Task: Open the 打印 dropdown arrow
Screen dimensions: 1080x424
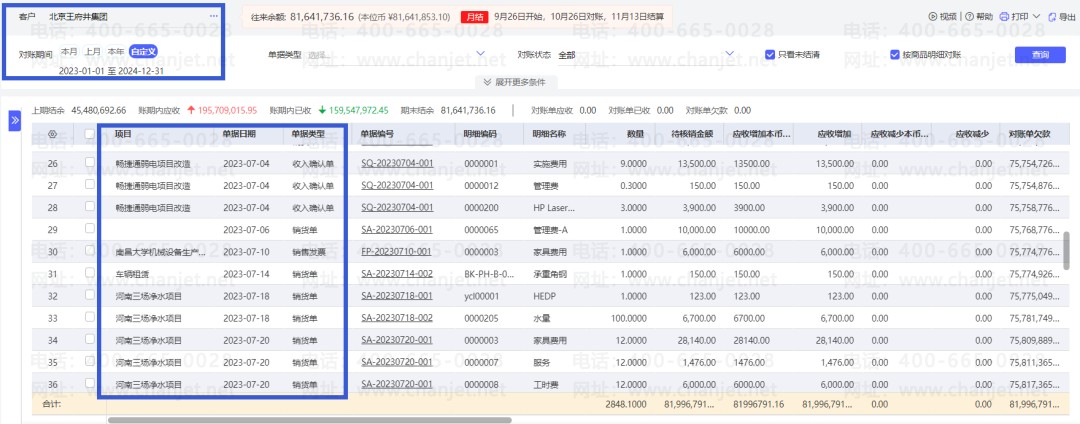Action: pos(1035,17)
